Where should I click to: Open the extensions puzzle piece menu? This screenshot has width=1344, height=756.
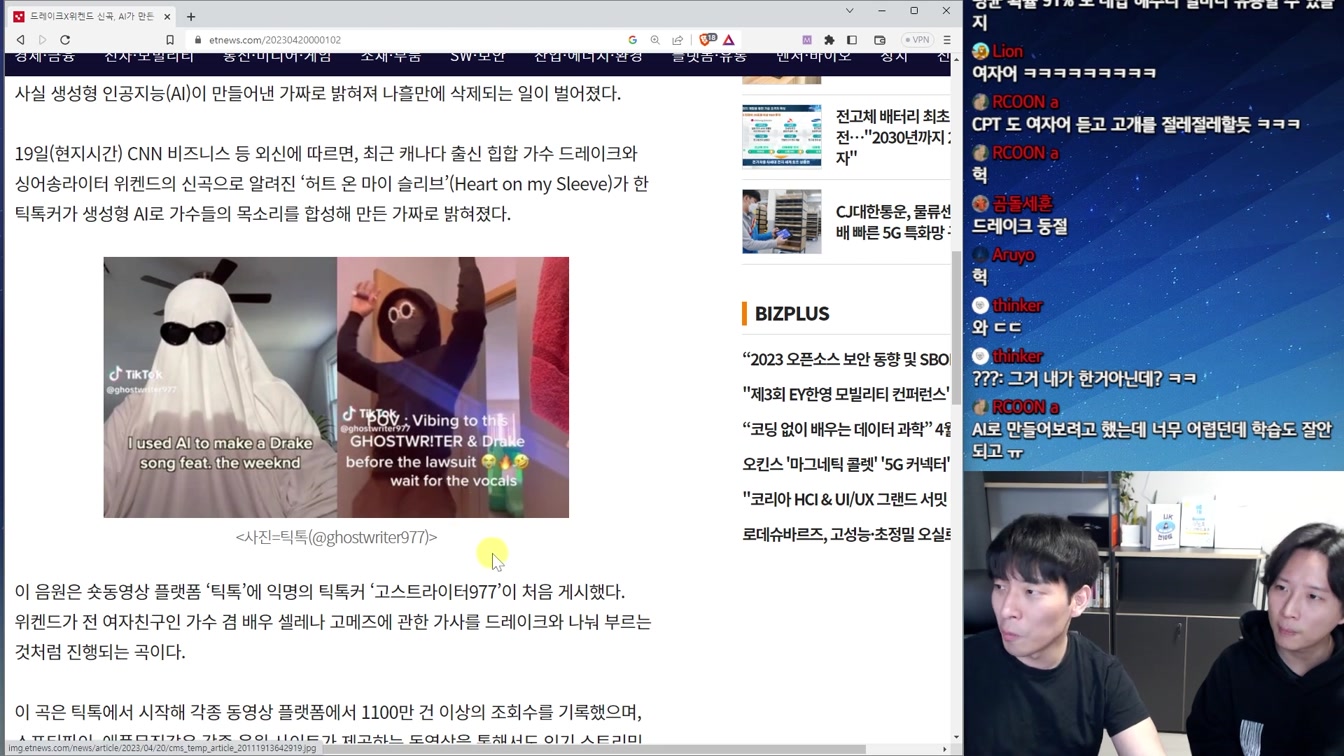pyautogui.click(x=829, y=40)
